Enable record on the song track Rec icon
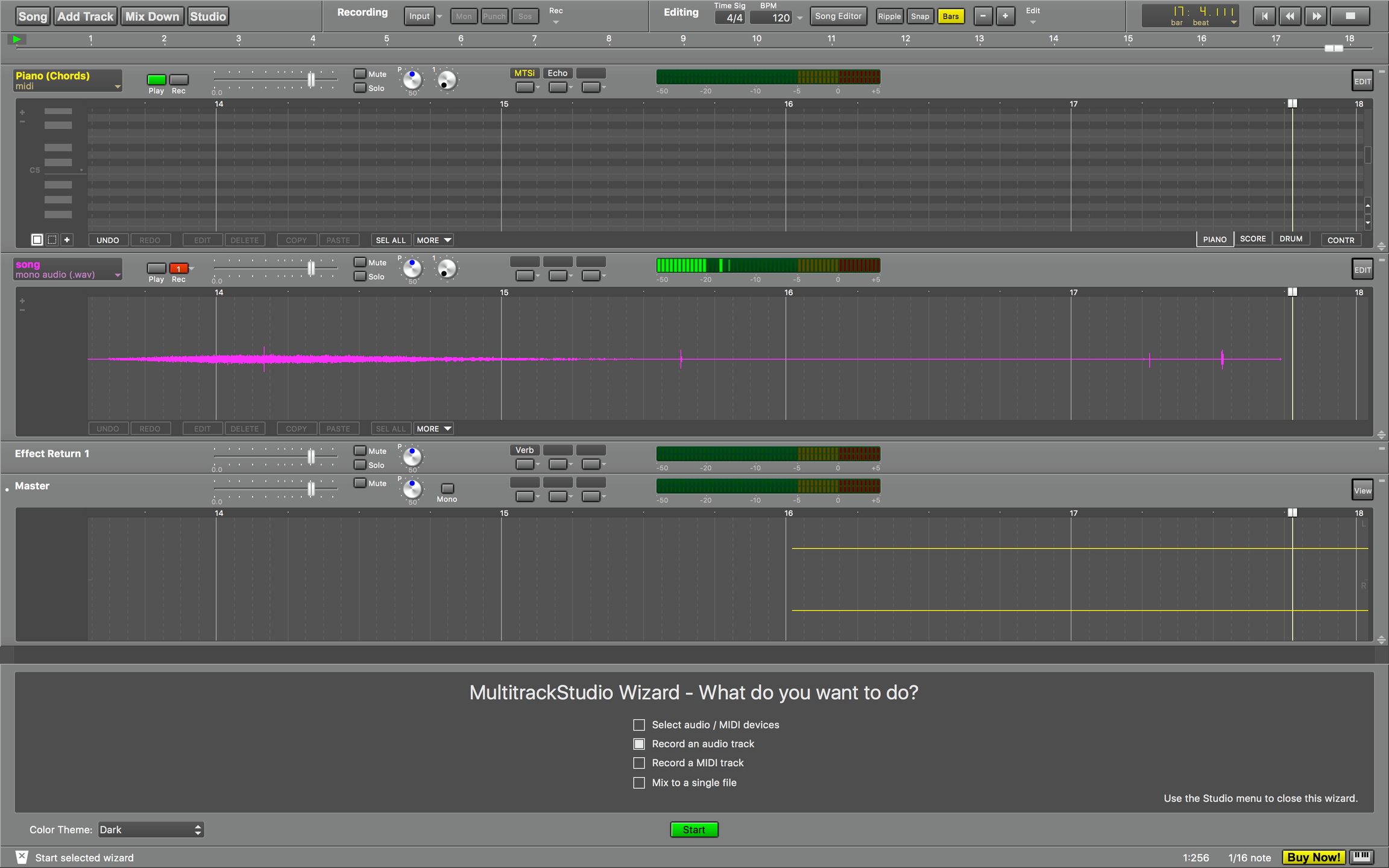The height and width of the screenshot is (868, 1389). (178, 268)
